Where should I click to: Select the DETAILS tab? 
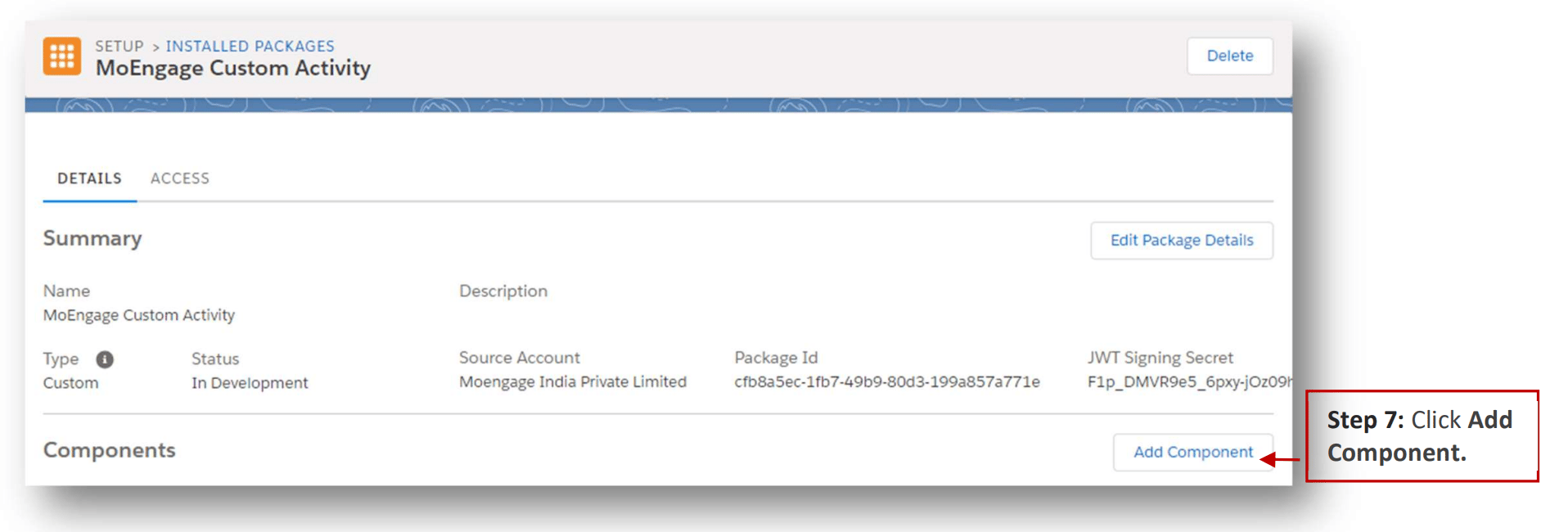point(89,178)
